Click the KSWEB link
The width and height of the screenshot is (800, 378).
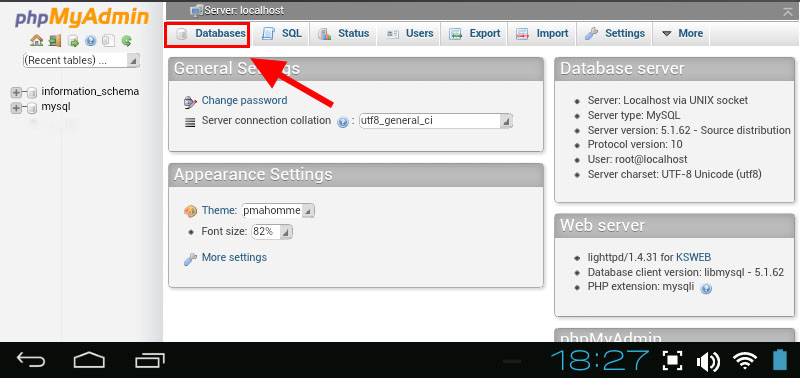pyautogui.click(x=693, y=257)
